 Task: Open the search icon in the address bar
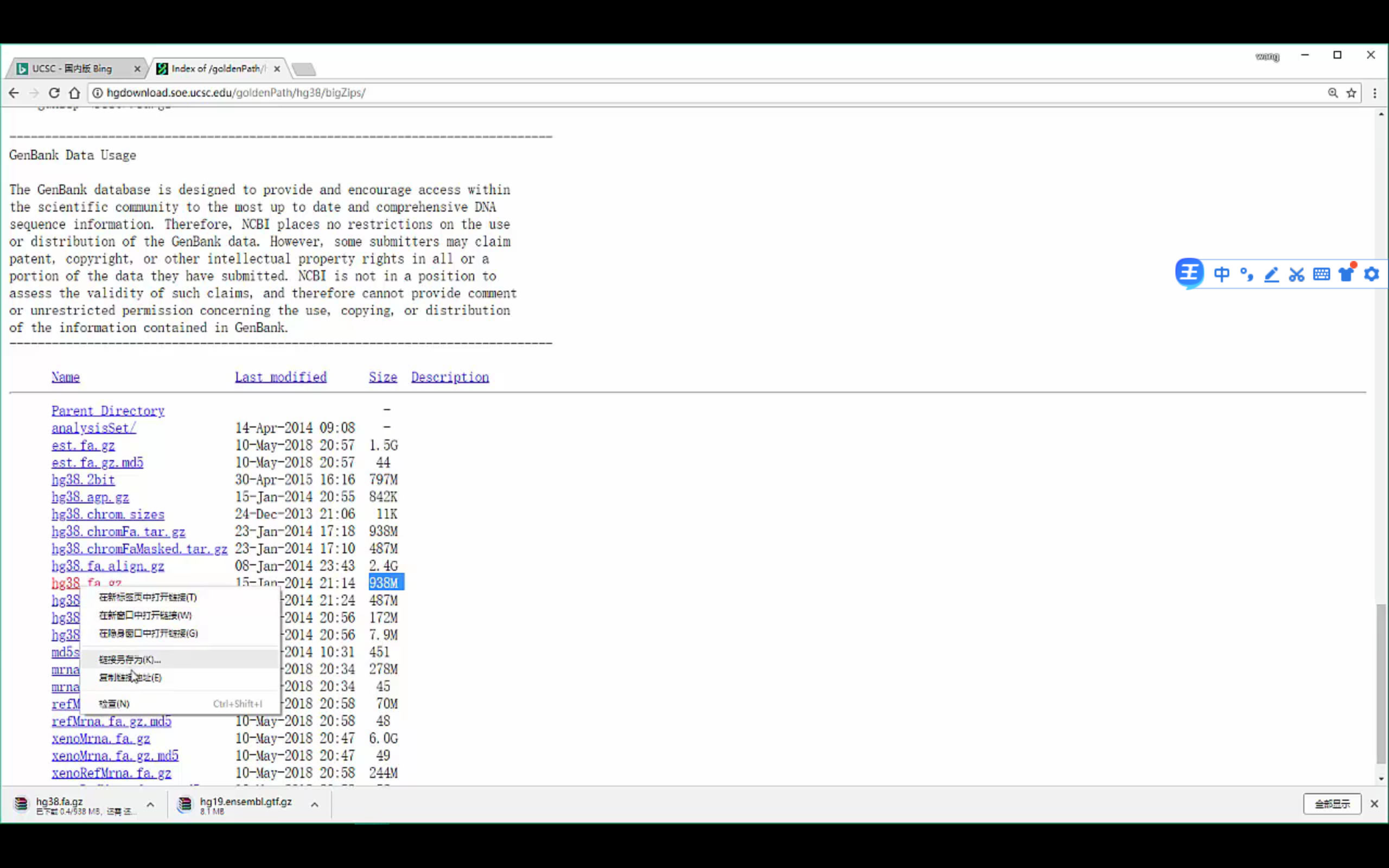[1333, 92]
